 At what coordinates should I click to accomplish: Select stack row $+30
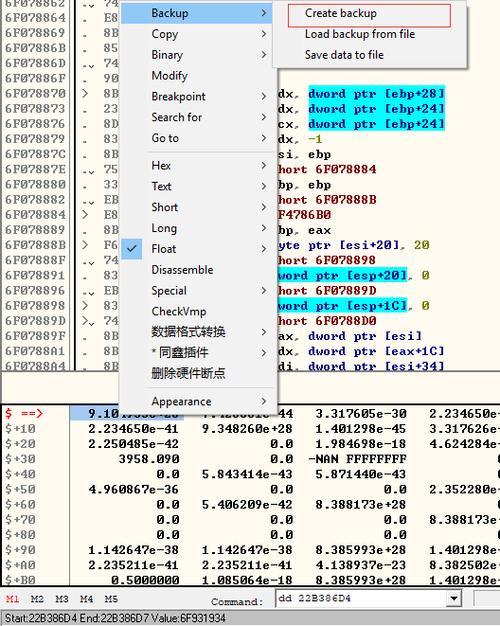coord(20,459)
